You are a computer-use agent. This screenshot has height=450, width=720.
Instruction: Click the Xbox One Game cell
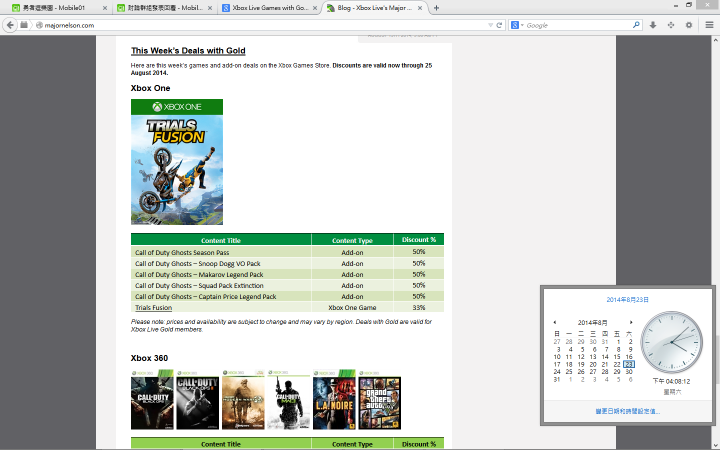point(352,308)
